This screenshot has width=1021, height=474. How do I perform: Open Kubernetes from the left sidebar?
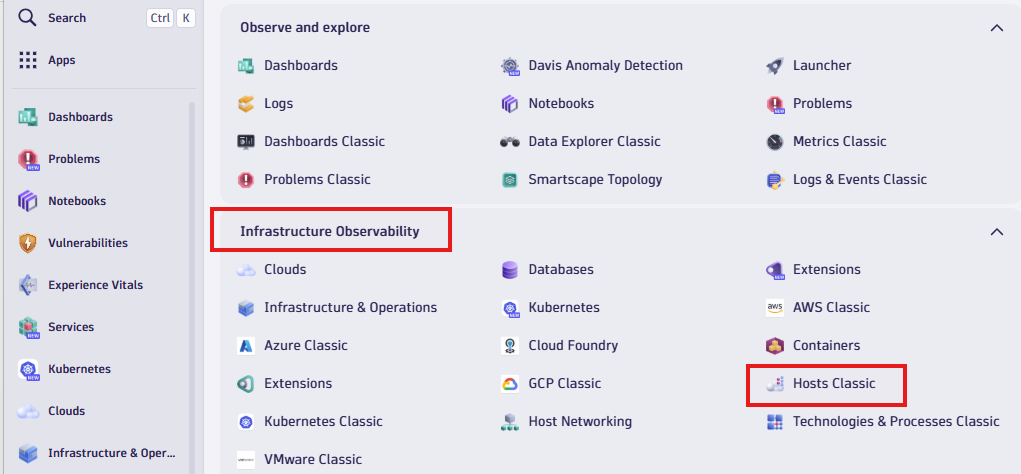(x=78, y=369)
